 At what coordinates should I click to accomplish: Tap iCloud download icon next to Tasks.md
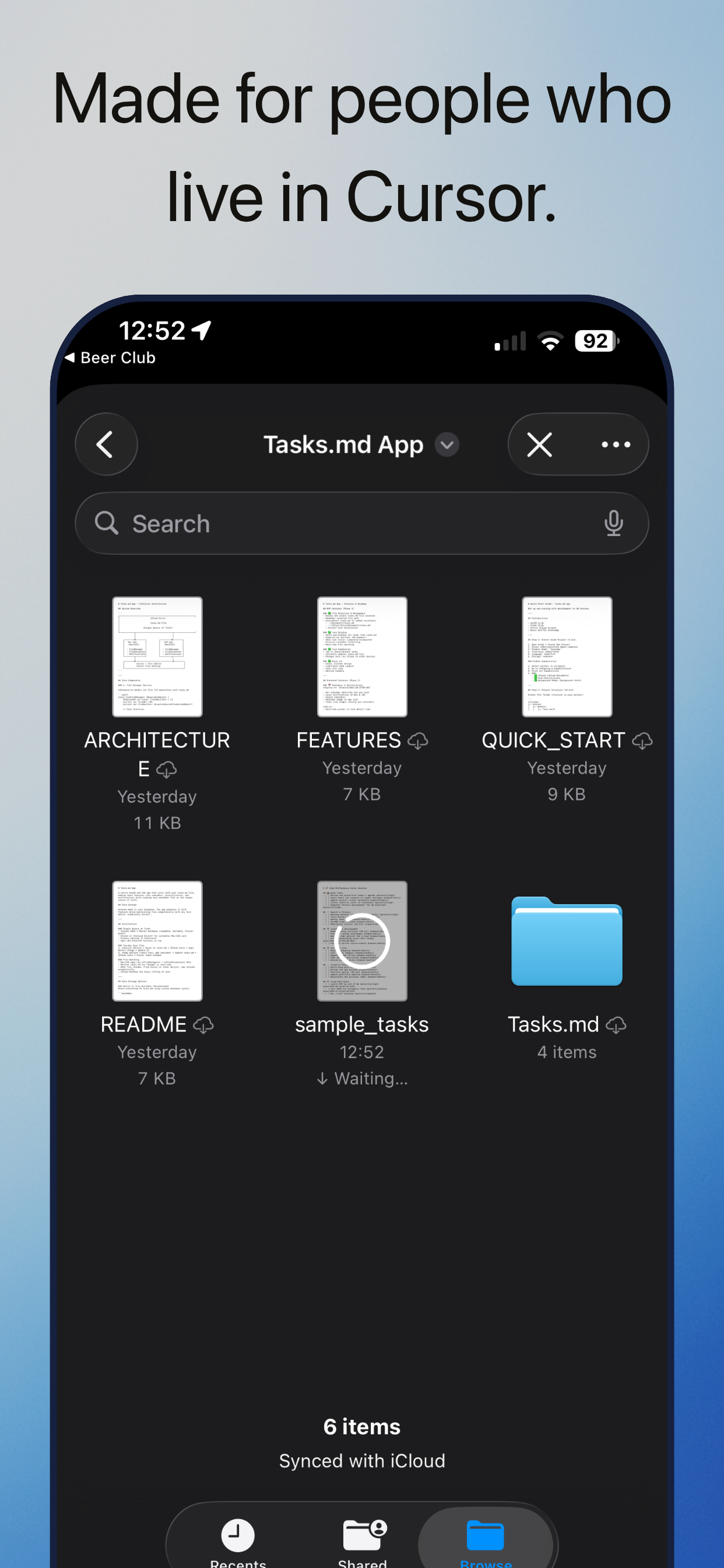tap(616, 1025)
